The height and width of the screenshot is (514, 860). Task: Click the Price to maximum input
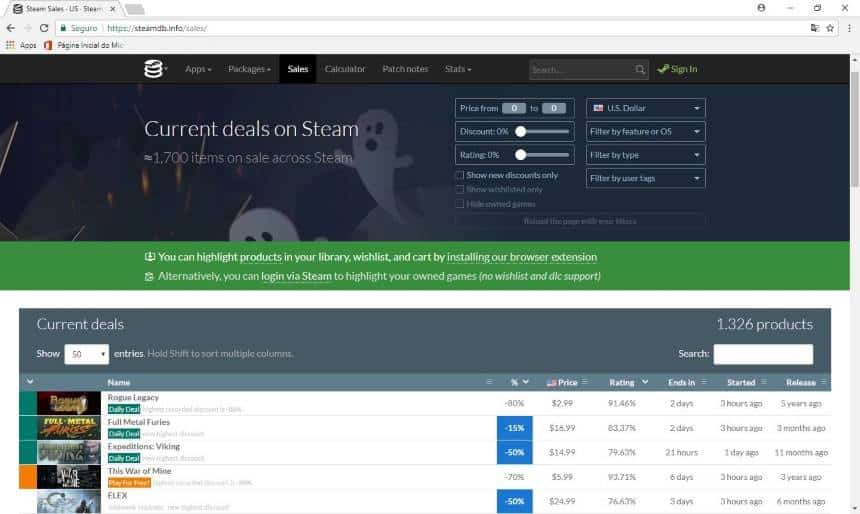(x=554, y=108)
